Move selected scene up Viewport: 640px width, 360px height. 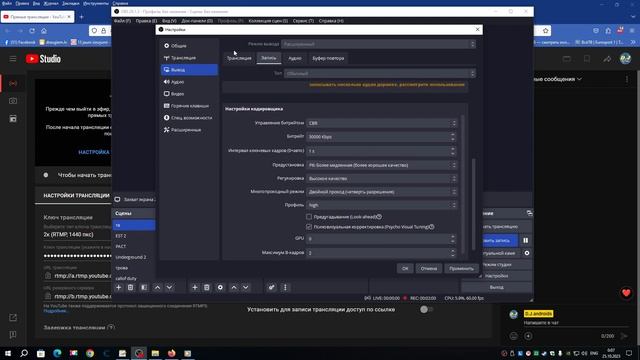[157, 287]
